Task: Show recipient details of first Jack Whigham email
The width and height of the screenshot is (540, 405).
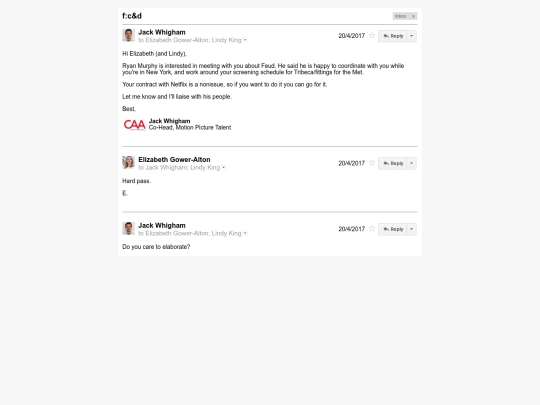Action: [245, 40]
